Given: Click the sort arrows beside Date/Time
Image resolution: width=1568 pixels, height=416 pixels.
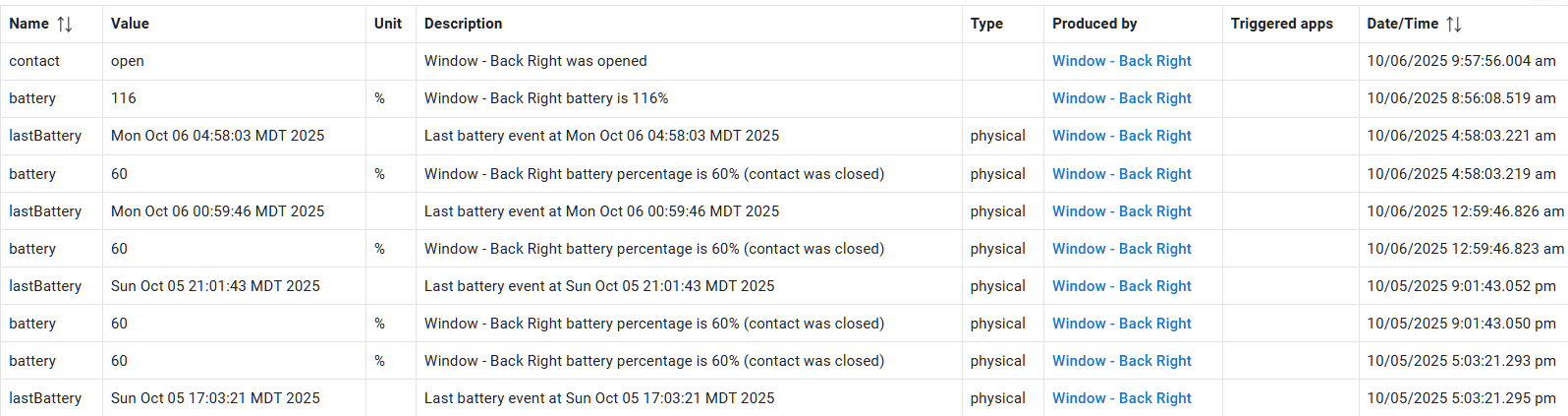Looking at the screenshot, I should tap(1454, 24).
